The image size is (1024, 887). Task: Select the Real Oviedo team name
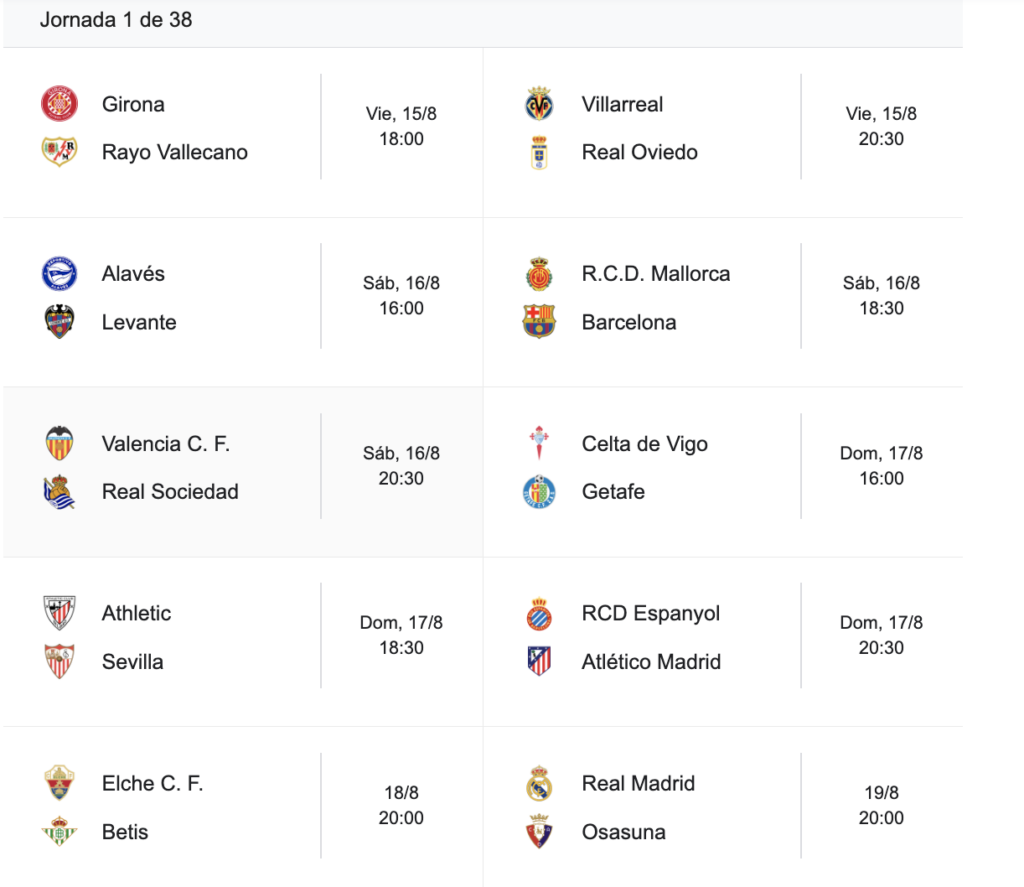tap(640, 152)
